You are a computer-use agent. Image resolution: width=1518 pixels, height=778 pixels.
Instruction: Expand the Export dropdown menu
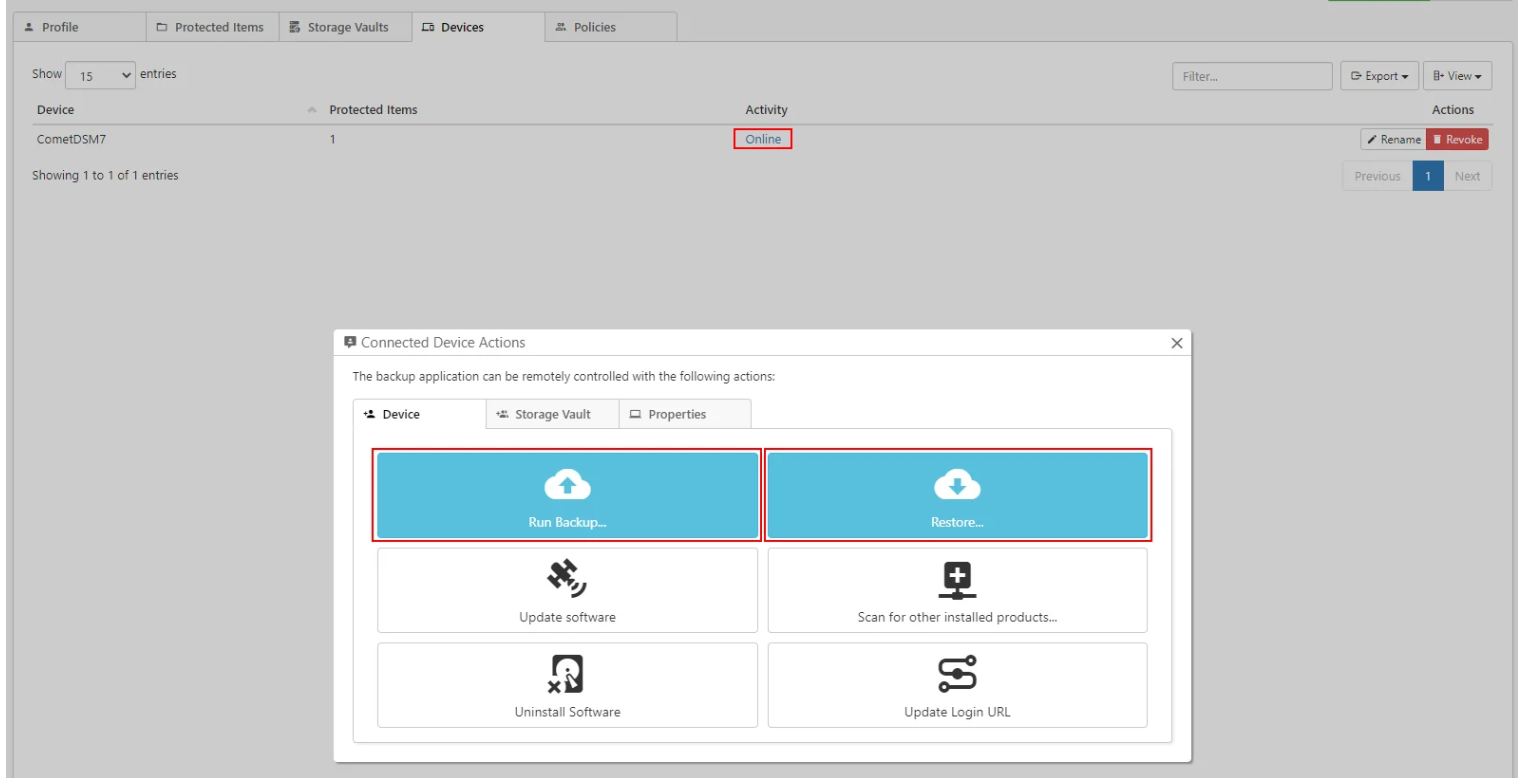tap(1378, 76)
